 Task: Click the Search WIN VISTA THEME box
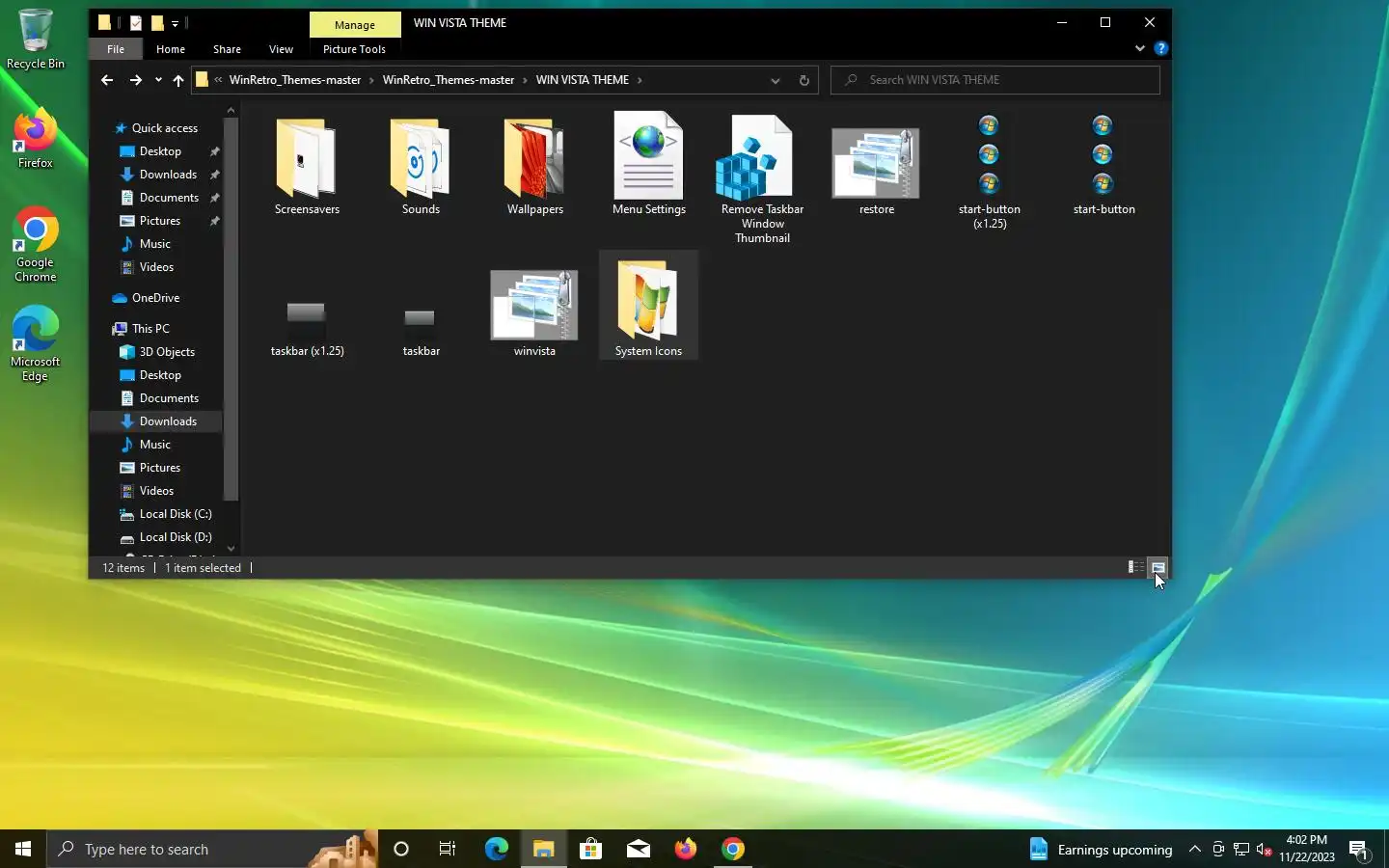pyautogui.click(x=994, y=80)
